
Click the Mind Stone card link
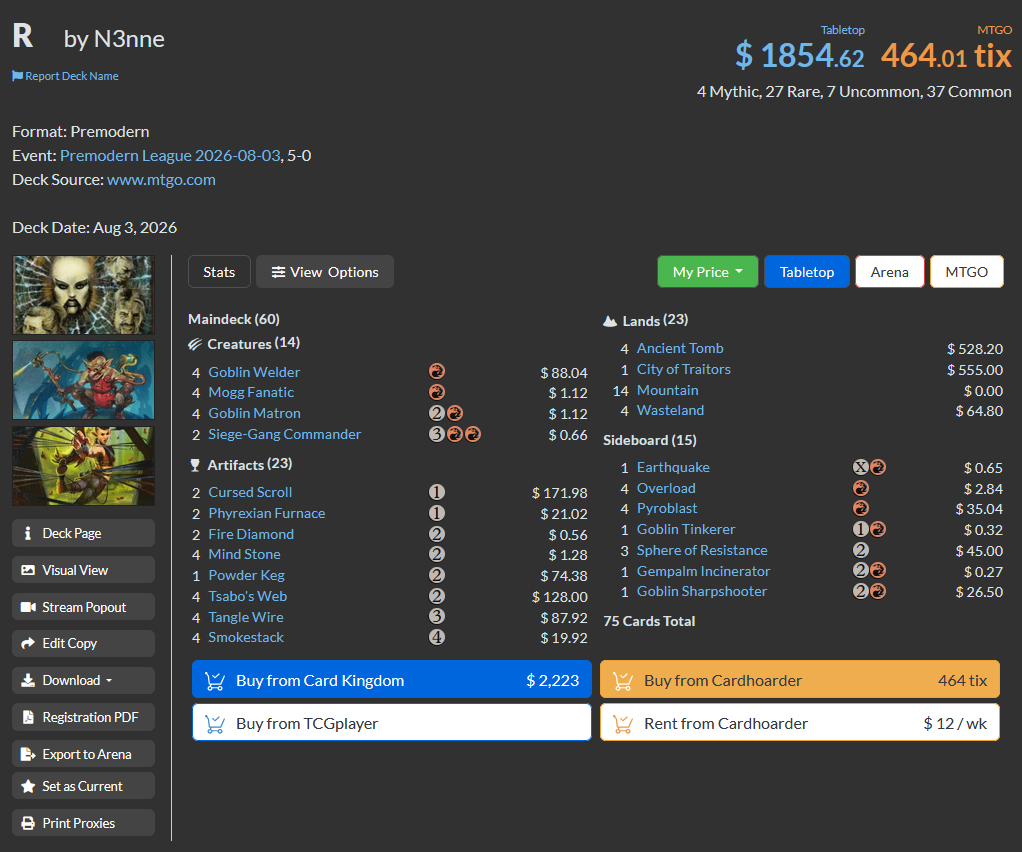244,555
